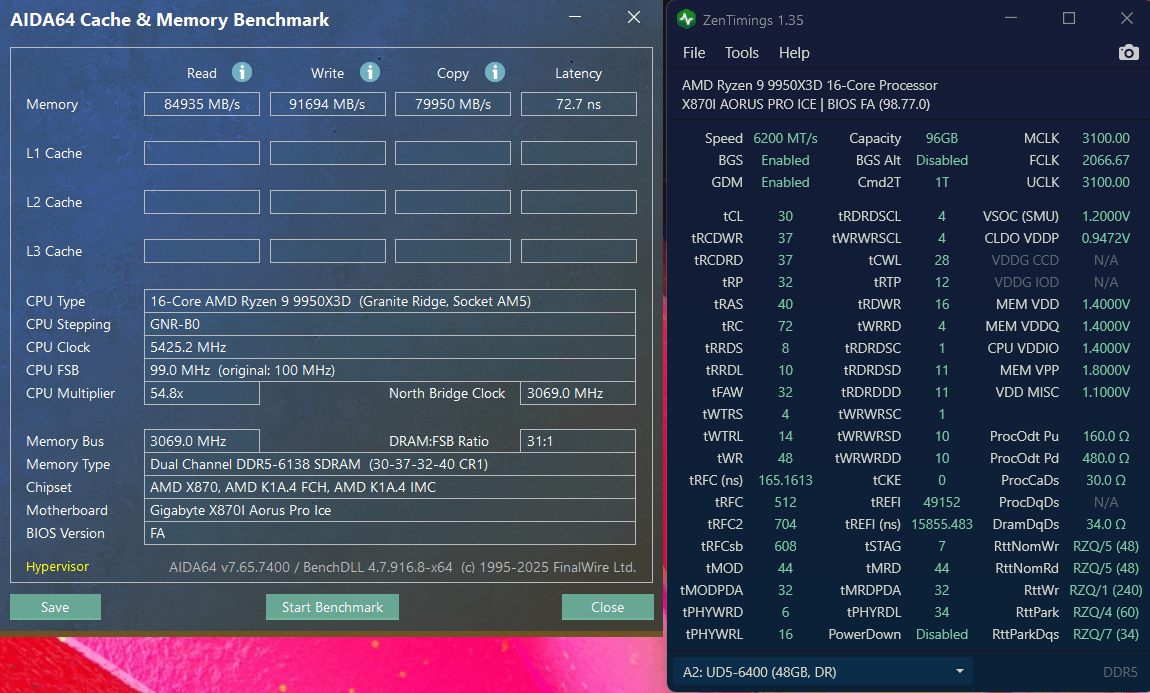Click the FCLK value 2066.67
Viewport: 1150px width, 693px height.
pyautogui.click(x=1106, y=161)
